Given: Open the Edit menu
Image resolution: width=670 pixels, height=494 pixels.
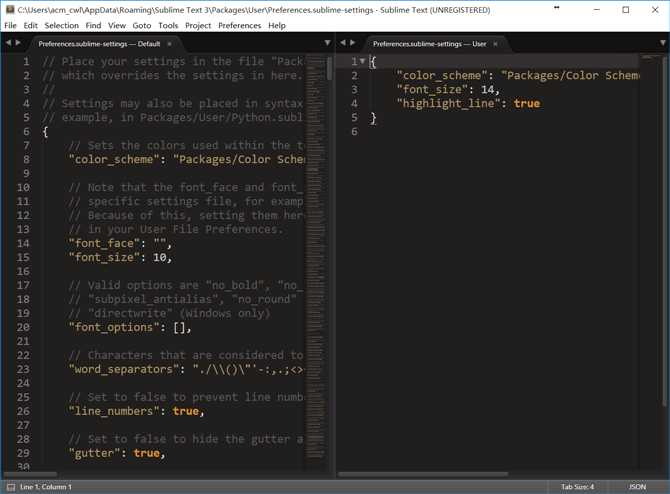Looking at the screenshot, I should [30, 26].
